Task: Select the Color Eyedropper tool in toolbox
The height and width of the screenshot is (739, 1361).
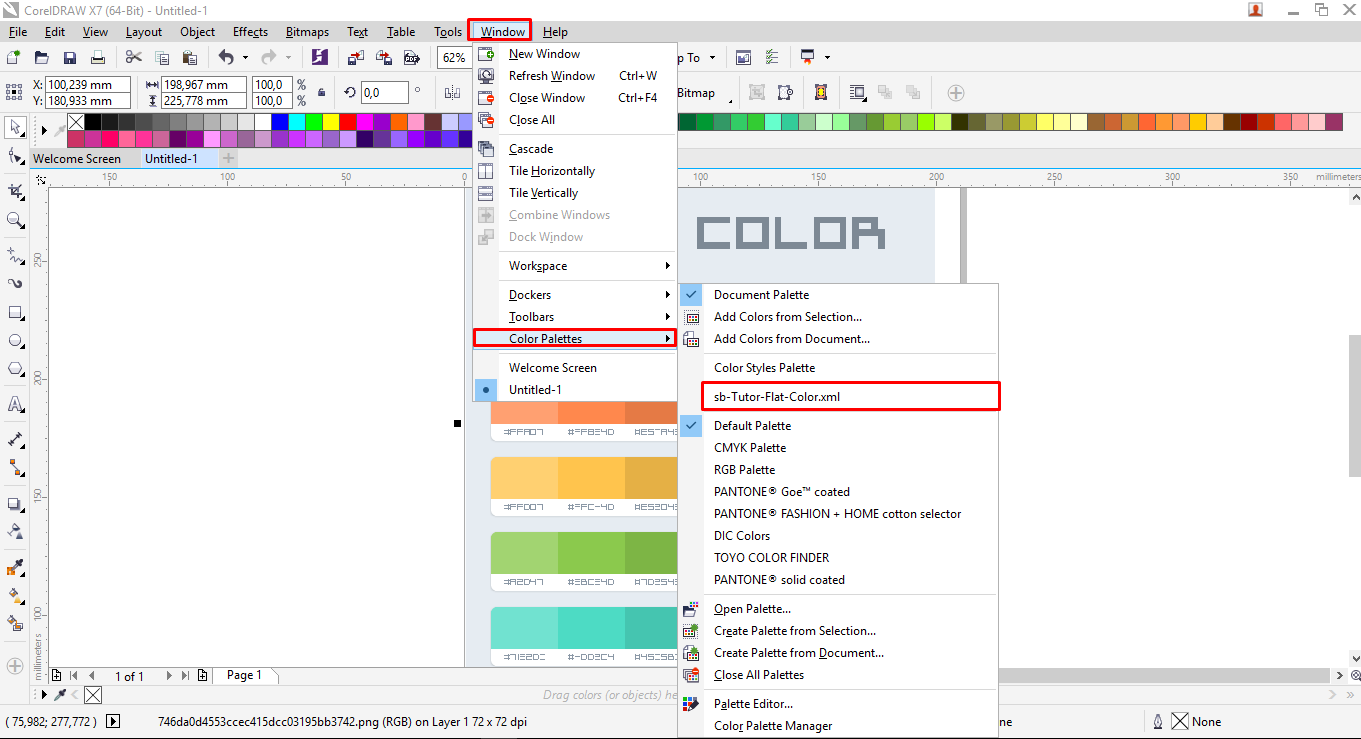Action: pyautogui.click(x=15, y=569)
